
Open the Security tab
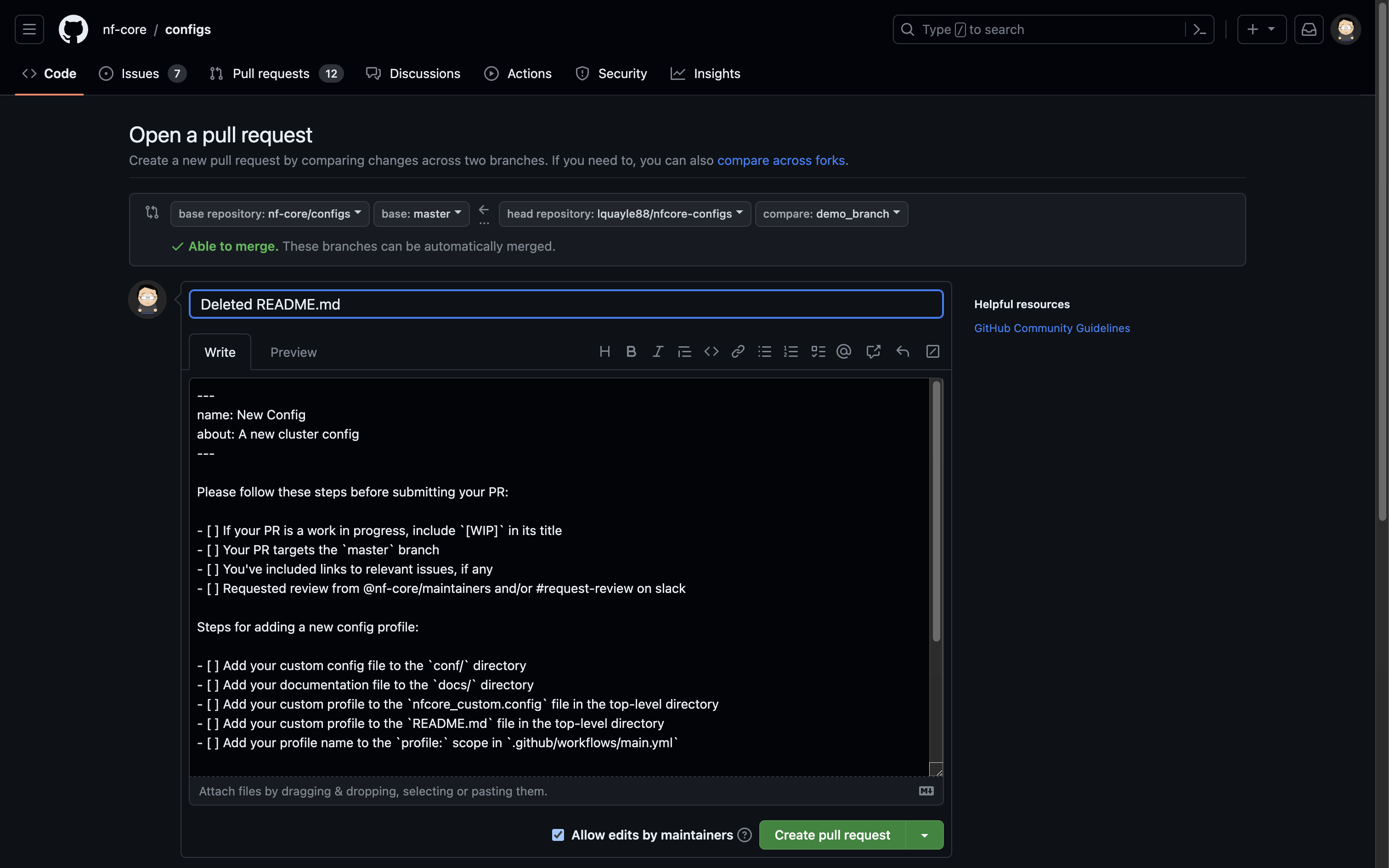pos(611,73)
